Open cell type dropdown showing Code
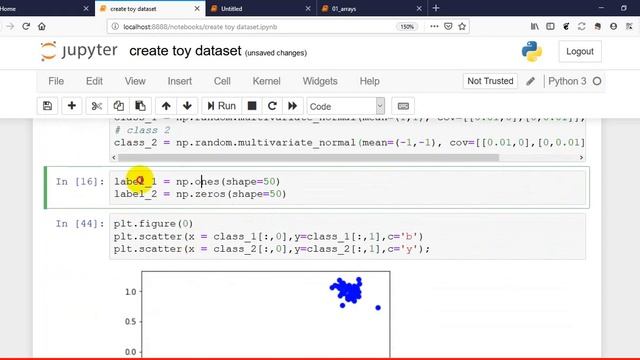 [345, 106]
